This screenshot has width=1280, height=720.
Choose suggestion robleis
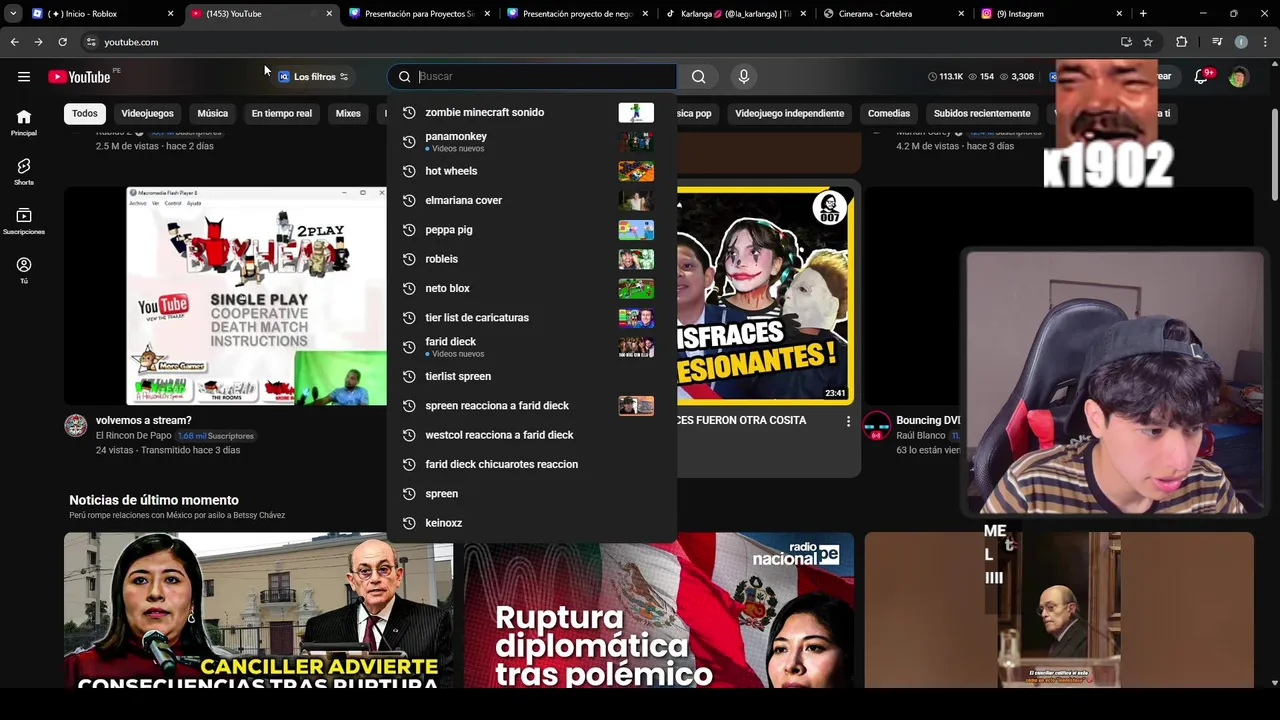[532, 259]
